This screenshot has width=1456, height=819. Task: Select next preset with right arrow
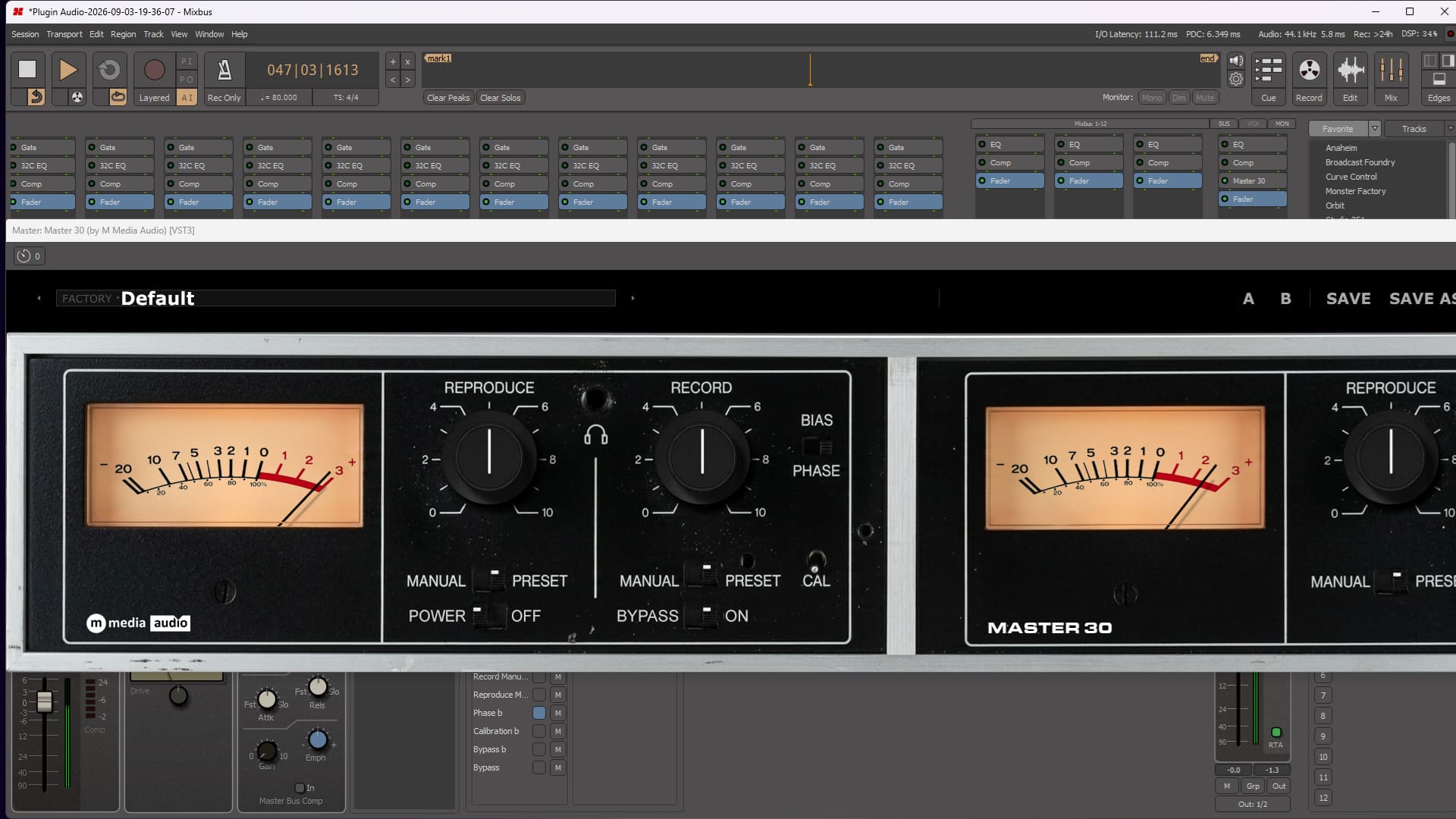point(632,299)
